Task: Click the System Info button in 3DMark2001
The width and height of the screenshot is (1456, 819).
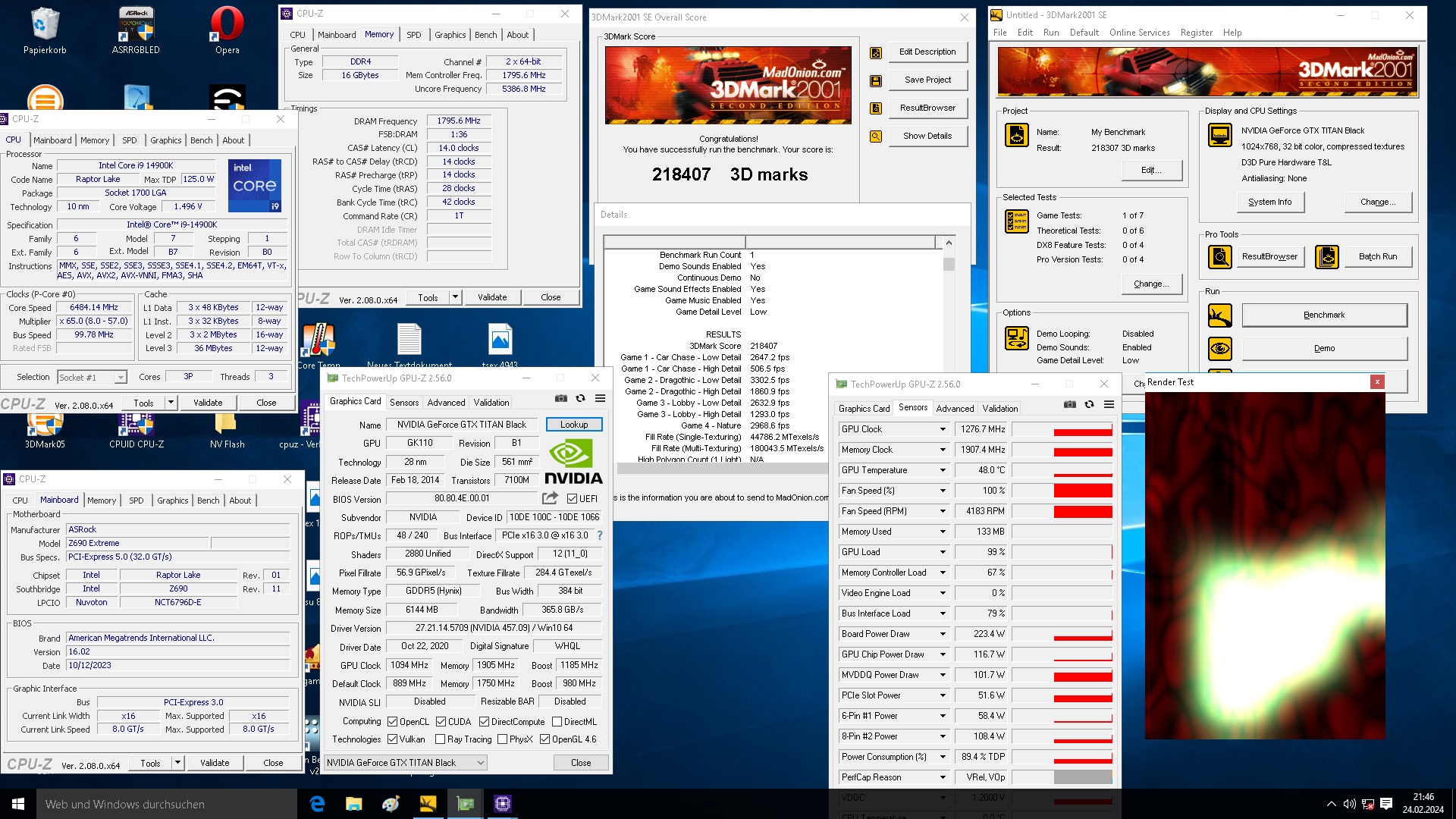Action: [1269, 202]
